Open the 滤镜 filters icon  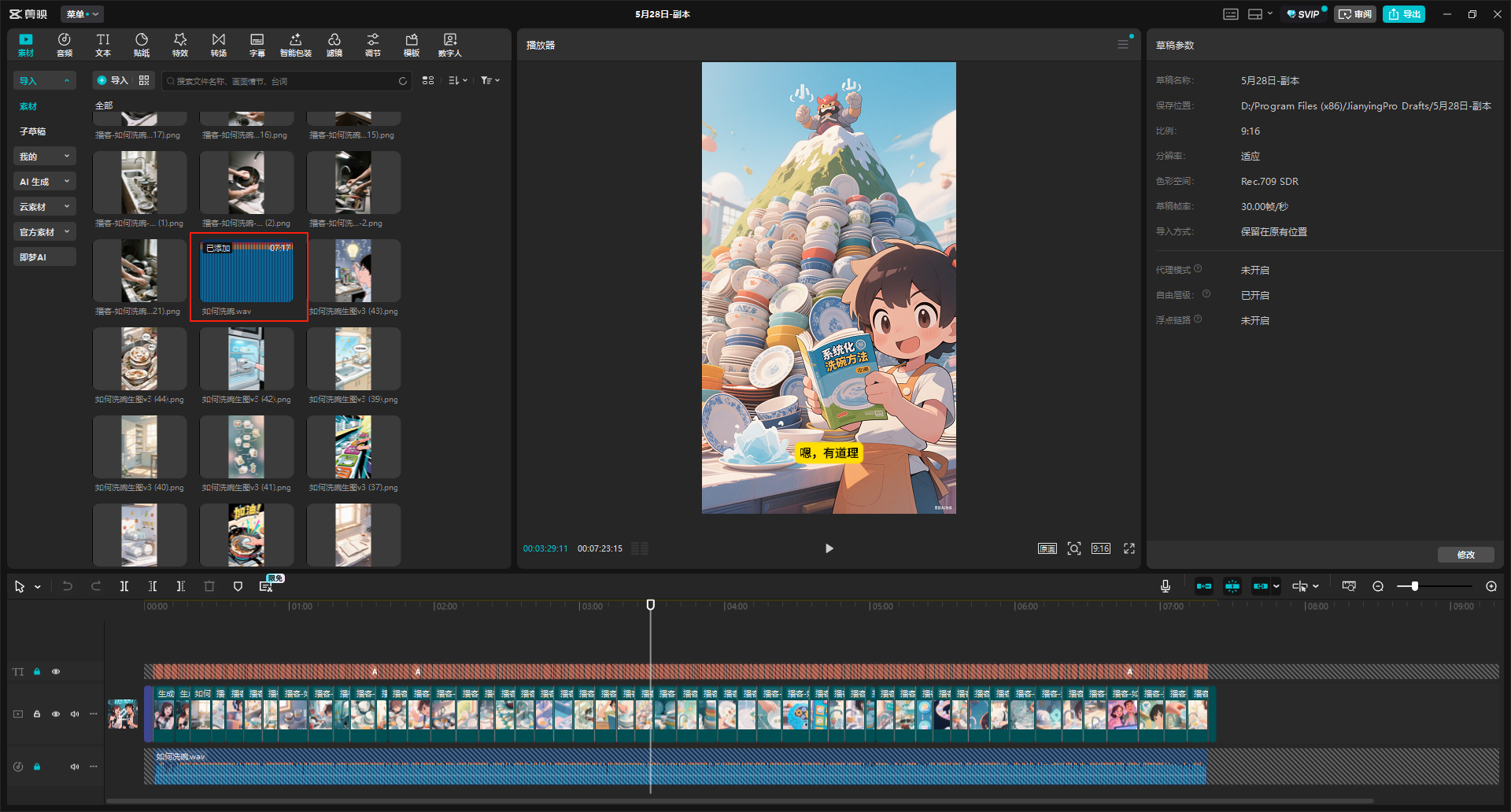click(x=334, y=45)
